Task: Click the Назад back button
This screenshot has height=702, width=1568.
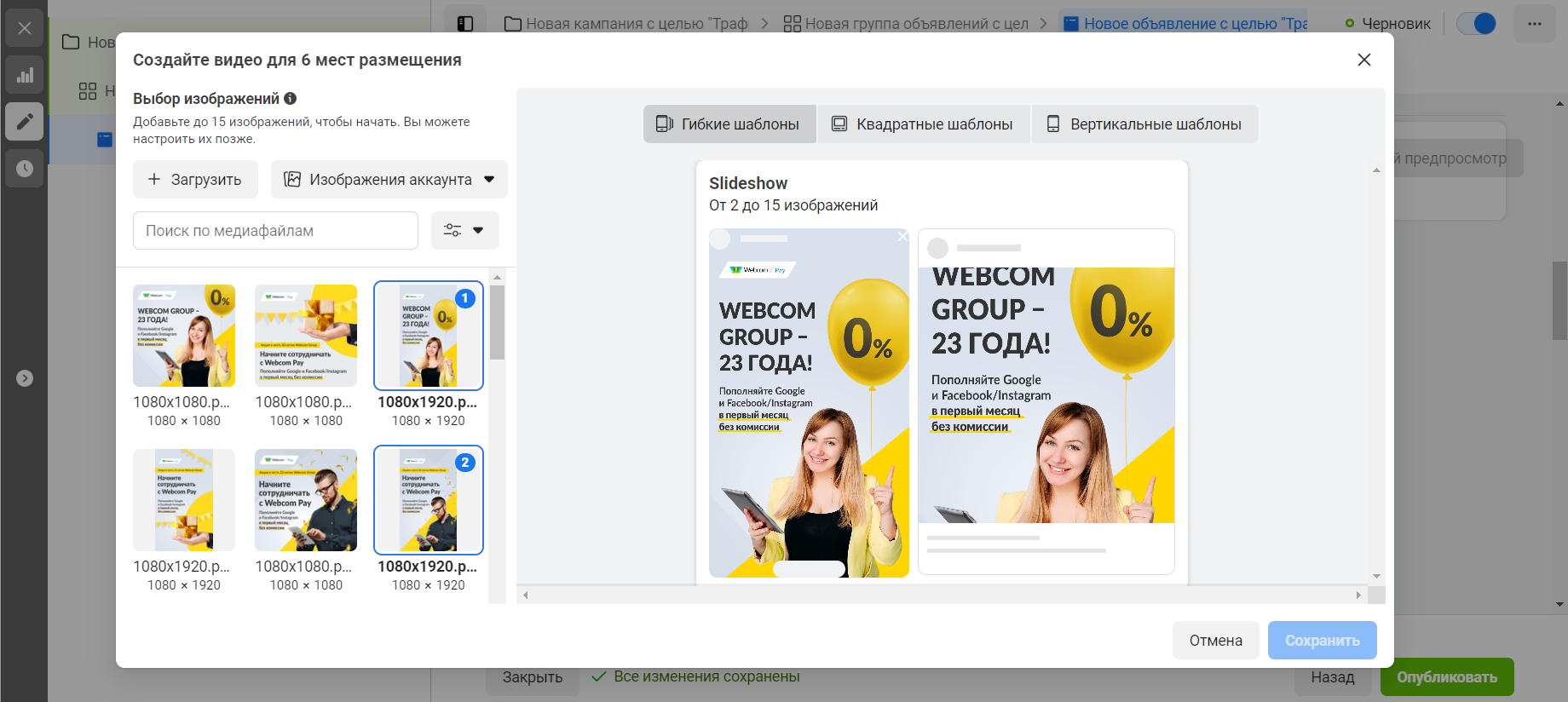Action: [1333, 677]
